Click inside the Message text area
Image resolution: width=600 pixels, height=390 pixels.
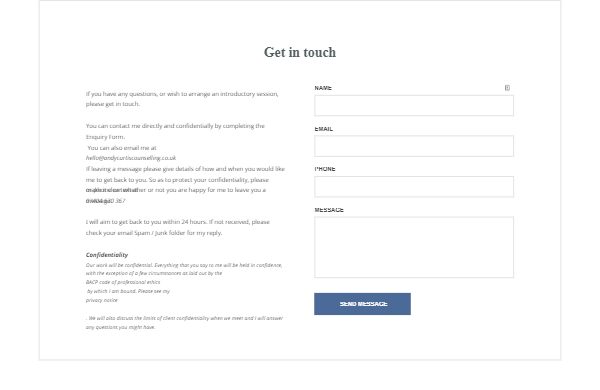pyautogui.click(x=414, y=247)
